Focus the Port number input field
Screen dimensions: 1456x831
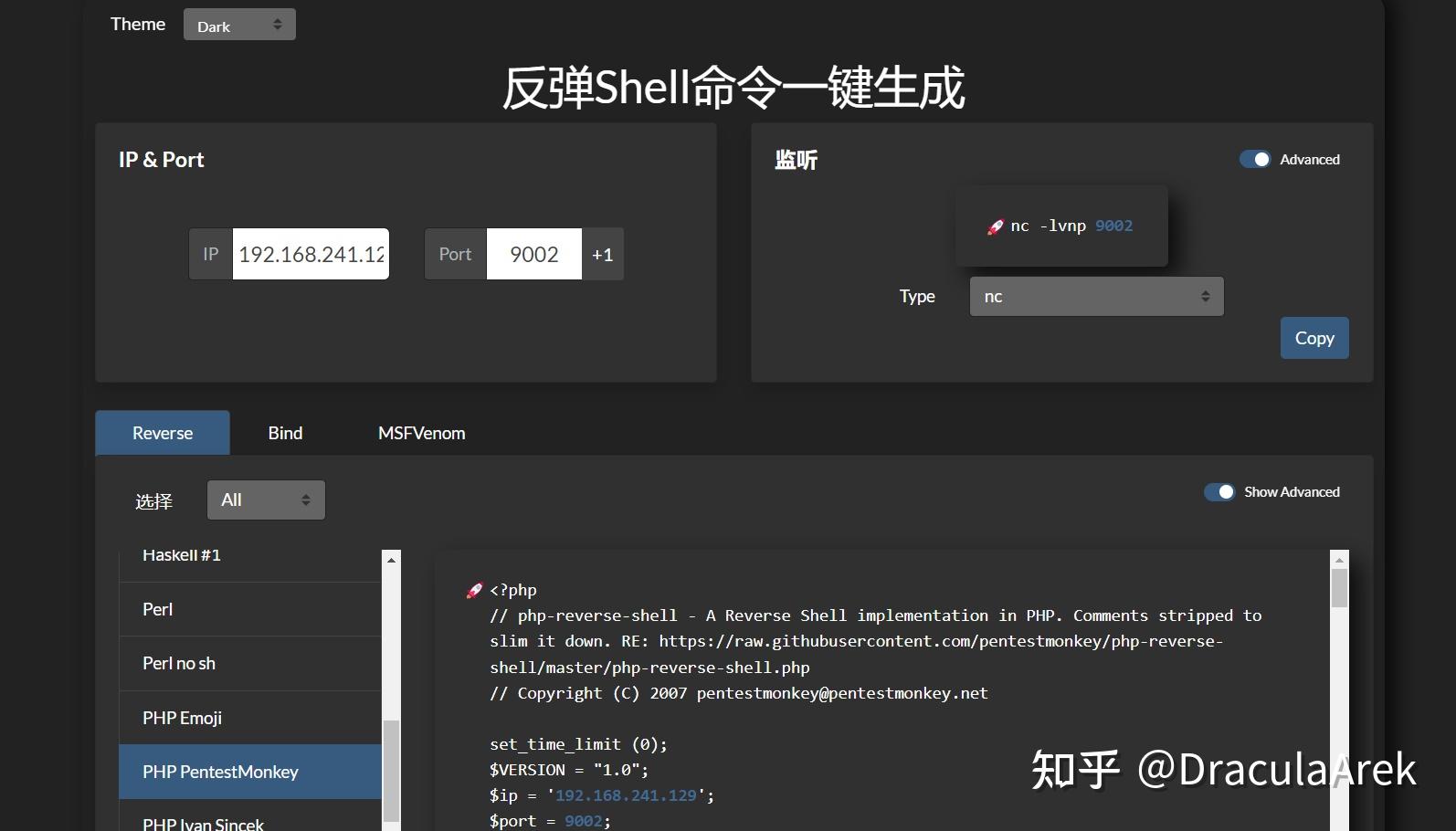point(534,254)
